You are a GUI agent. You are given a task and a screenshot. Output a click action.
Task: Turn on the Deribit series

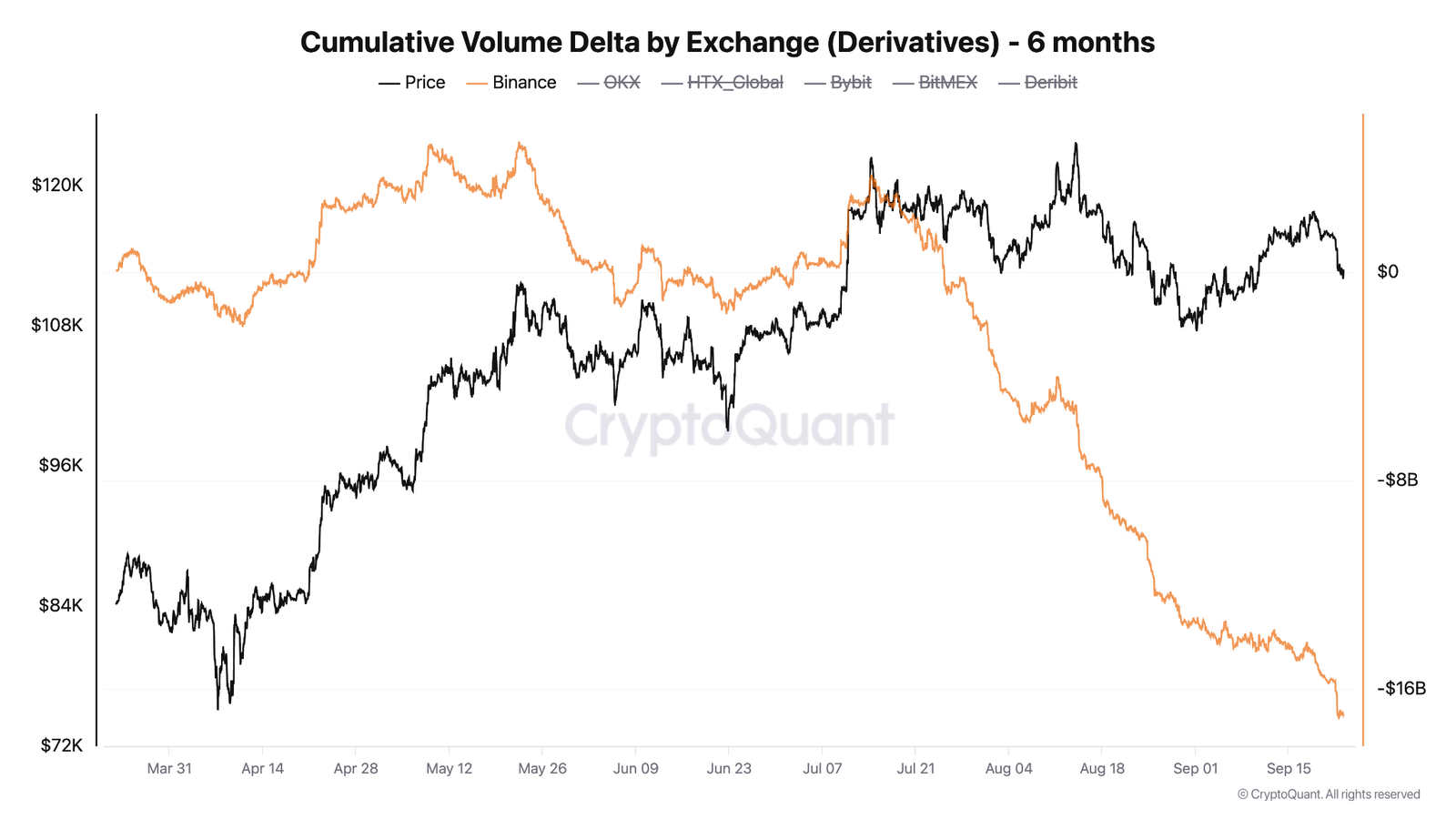pos(1050,83)
